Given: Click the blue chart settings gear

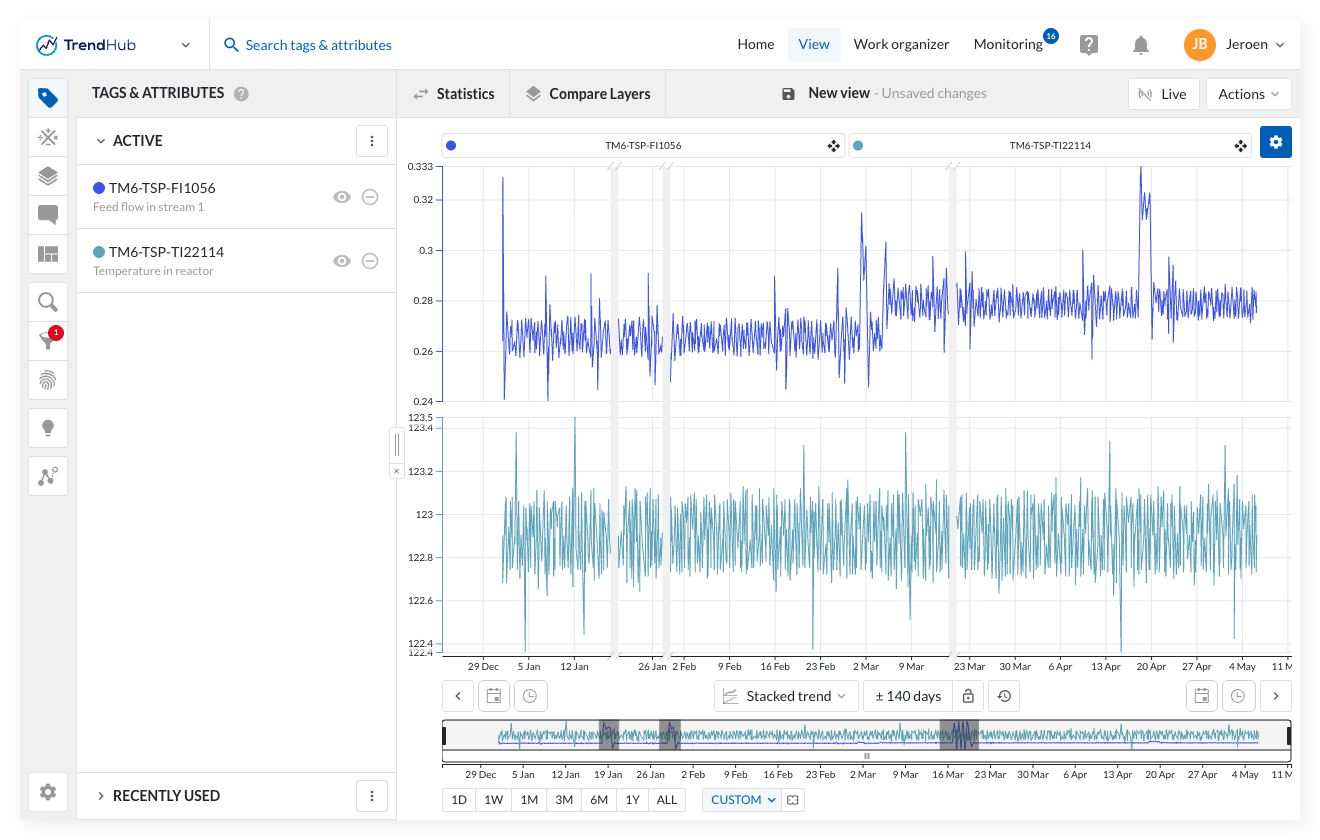Looking at the screenshot, I should pos(1275,142).
